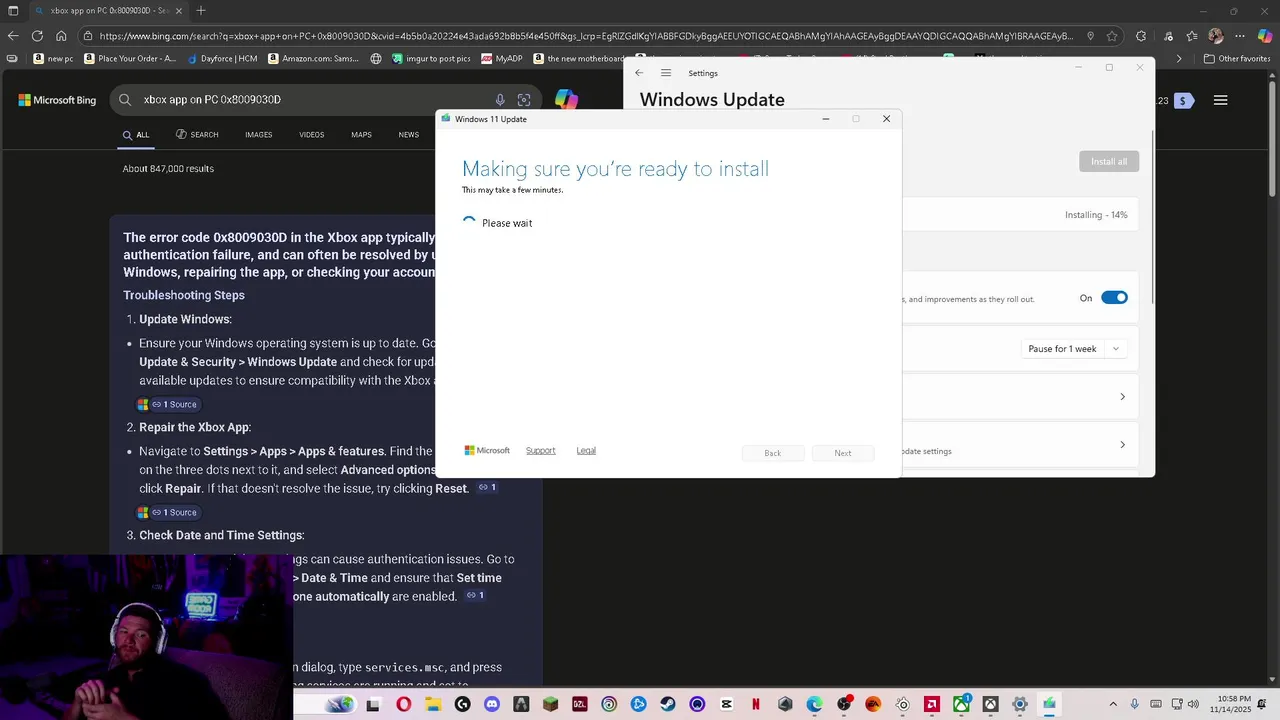Click the Bing rewards medal icon
Screen dimensions: 1280x720
(1184, 100)
